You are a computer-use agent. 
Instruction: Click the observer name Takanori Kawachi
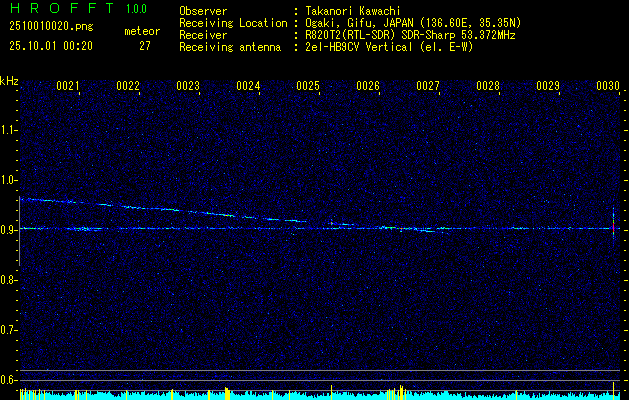tap(353, 11)
